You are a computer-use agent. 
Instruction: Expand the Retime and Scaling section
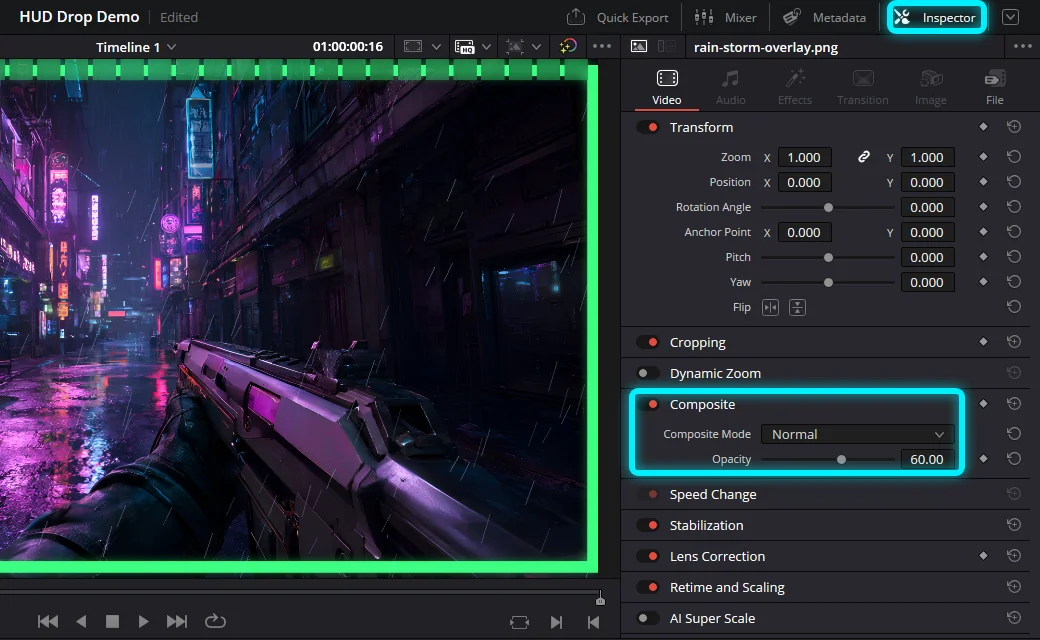point(727,588)
